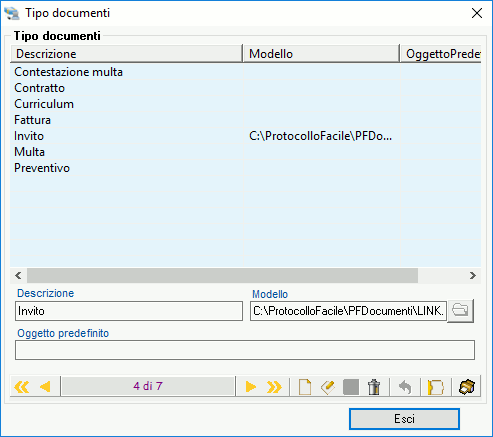The width and height of the screenshot is (493, 437).
Task: Edit current record with pencil icon
Action: (328, 387)
